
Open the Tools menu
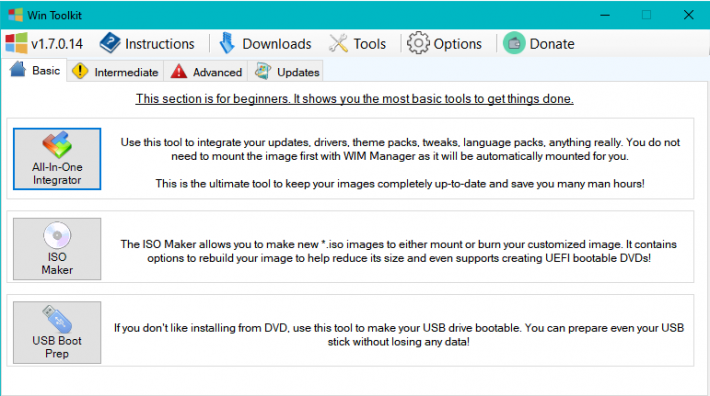pyautogui.click(x=358, y=43)
